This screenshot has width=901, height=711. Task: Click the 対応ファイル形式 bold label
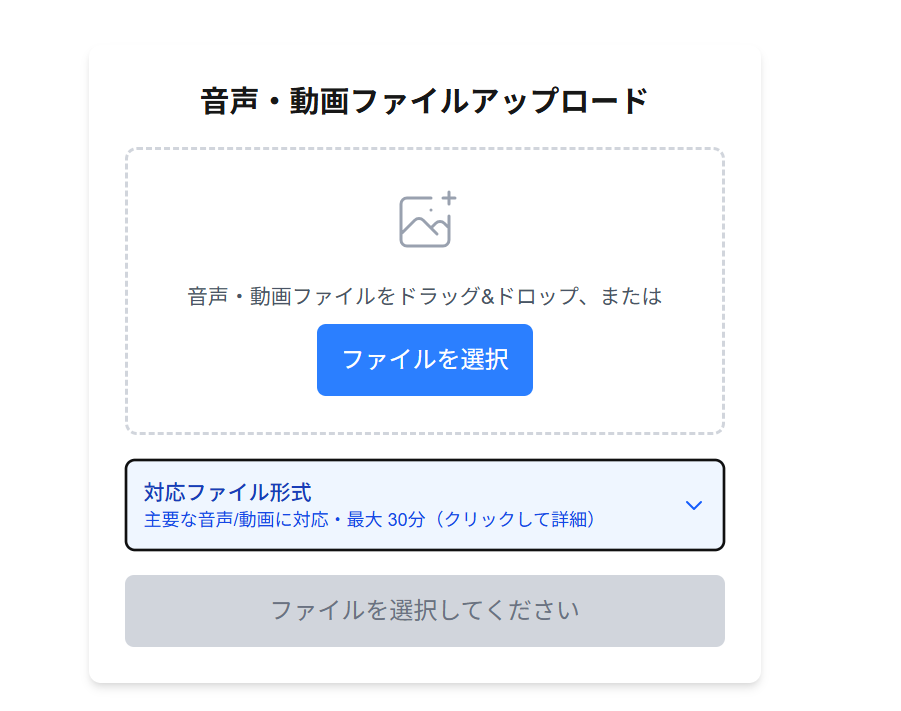[x=227, y=492]
